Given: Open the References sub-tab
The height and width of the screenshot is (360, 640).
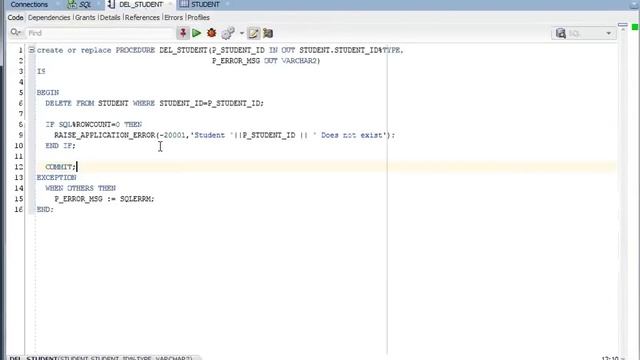Looking at the screenshot, I should [x=142, y=18].
